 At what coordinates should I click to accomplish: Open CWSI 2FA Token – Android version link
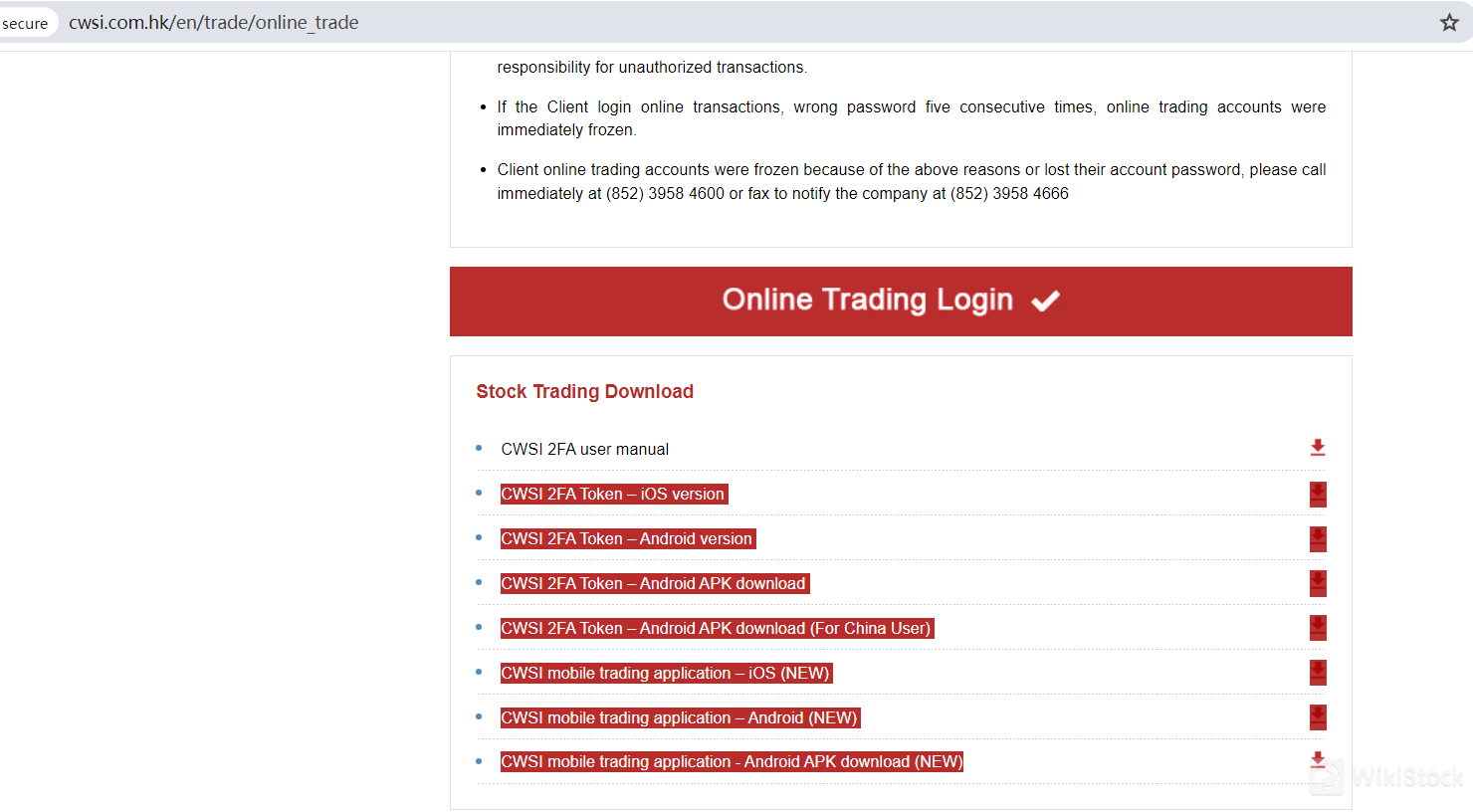[627, 539]
